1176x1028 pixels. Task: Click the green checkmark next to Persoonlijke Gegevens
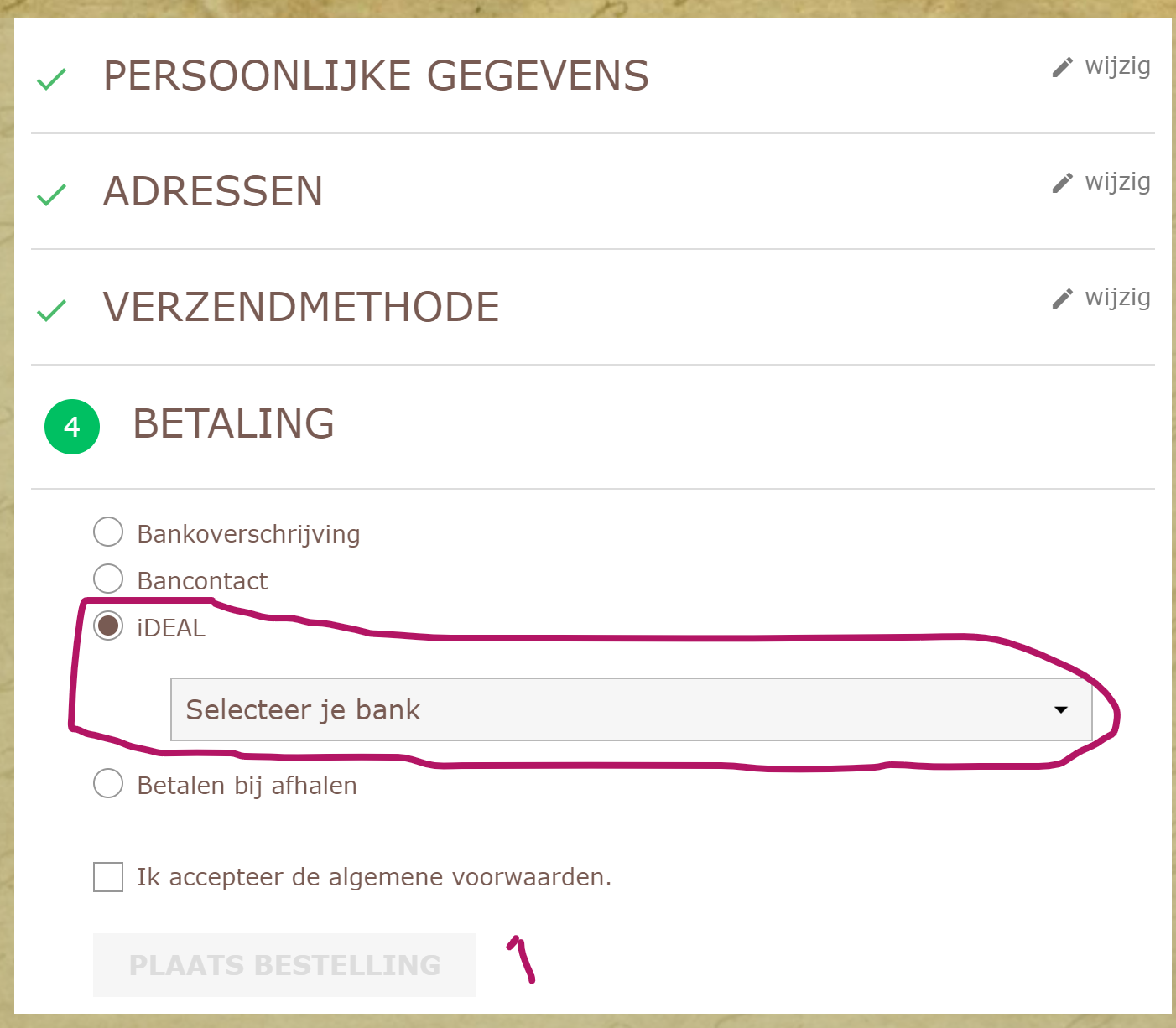point(51,80)
